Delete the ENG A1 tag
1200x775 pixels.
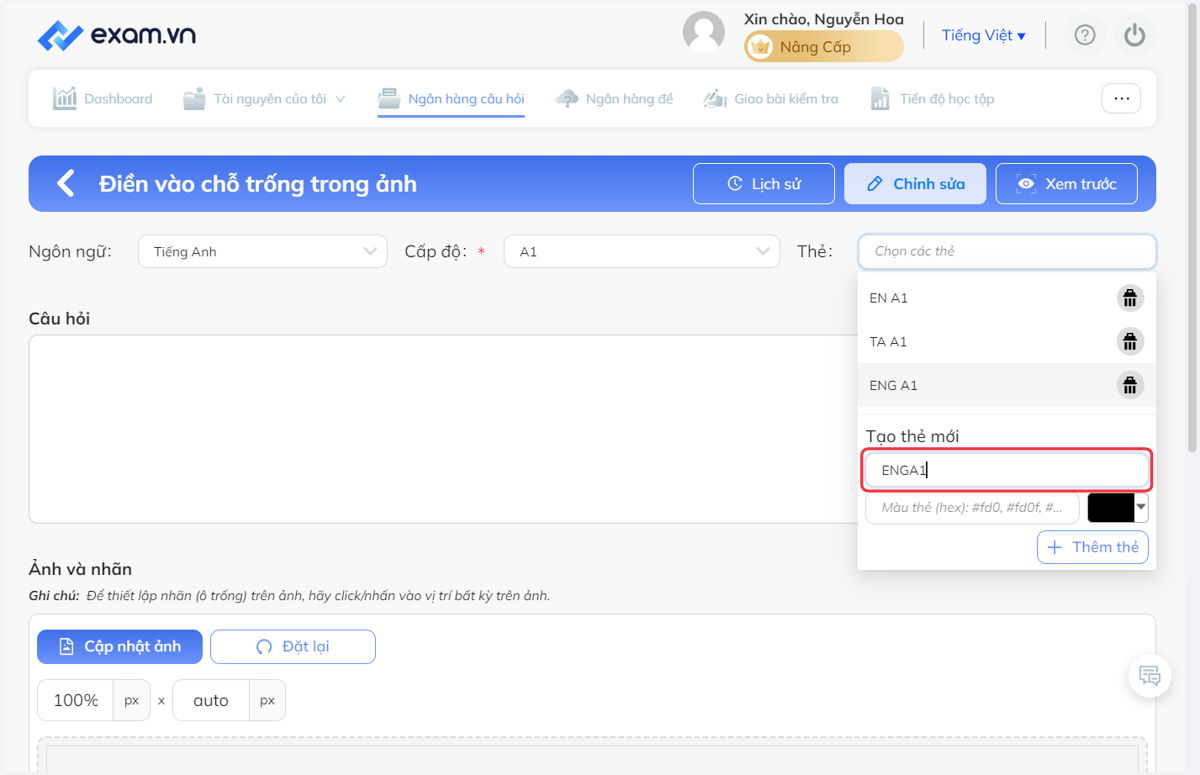(x=1130, y=385)
